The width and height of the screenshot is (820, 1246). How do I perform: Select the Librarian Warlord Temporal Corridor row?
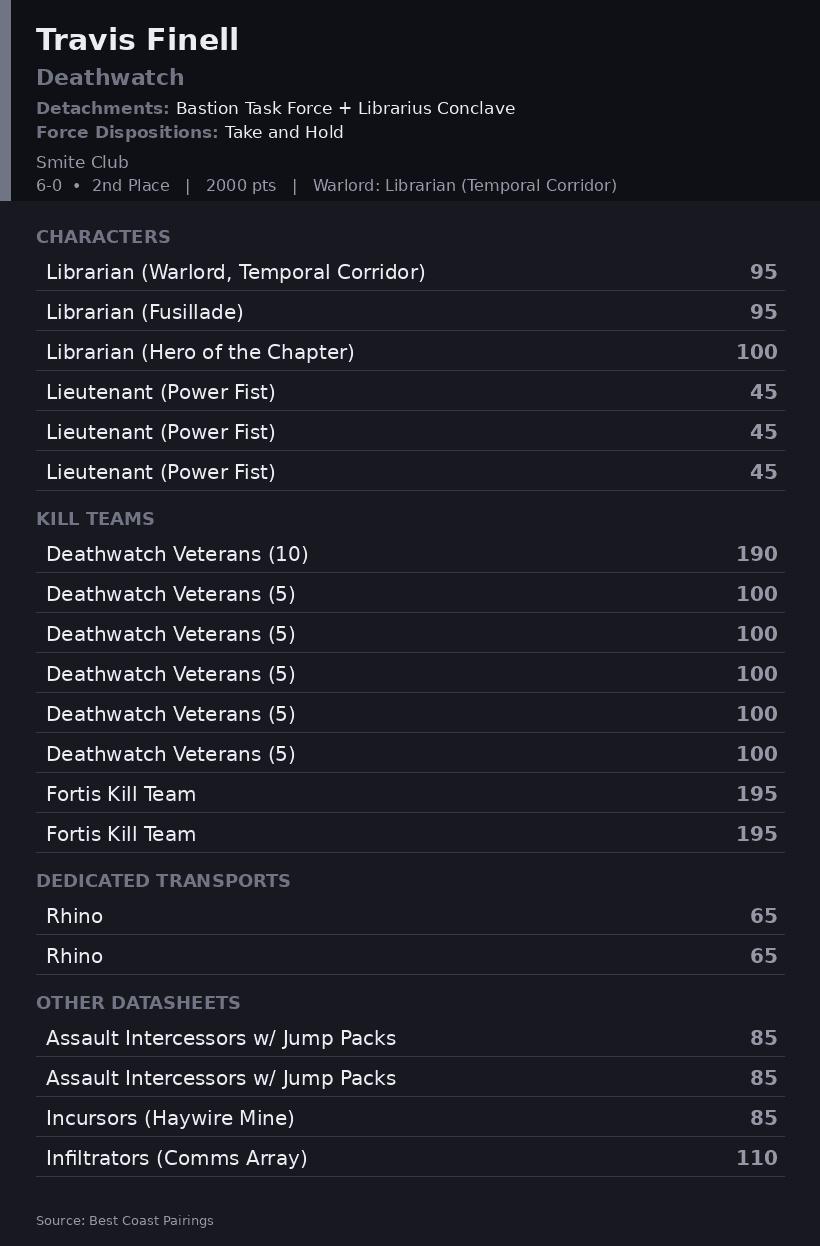(x=410, y=272)
